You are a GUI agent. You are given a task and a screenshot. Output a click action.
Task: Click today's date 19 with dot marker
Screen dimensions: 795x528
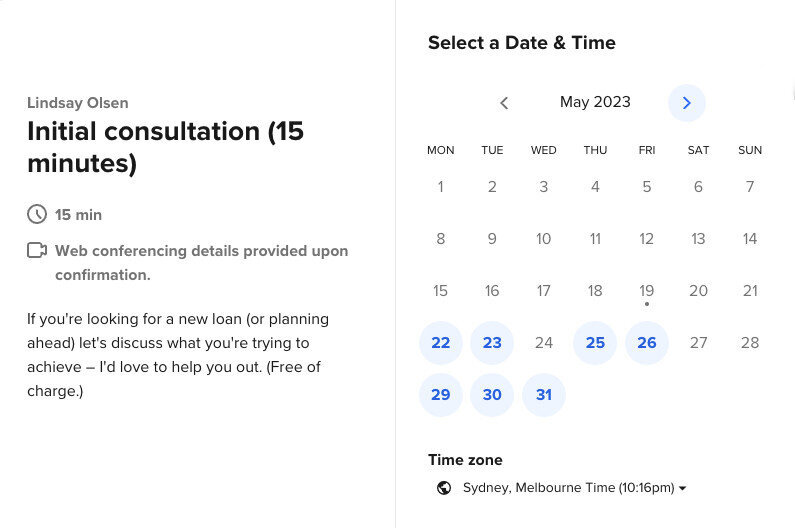point(646,291)
